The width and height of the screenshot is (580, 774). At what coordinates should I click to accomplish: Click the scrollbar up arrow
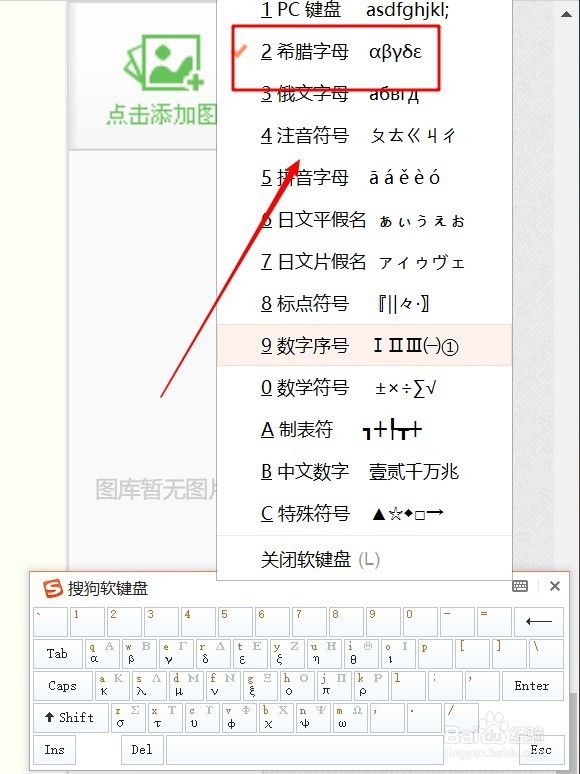(x=567, y=14)
